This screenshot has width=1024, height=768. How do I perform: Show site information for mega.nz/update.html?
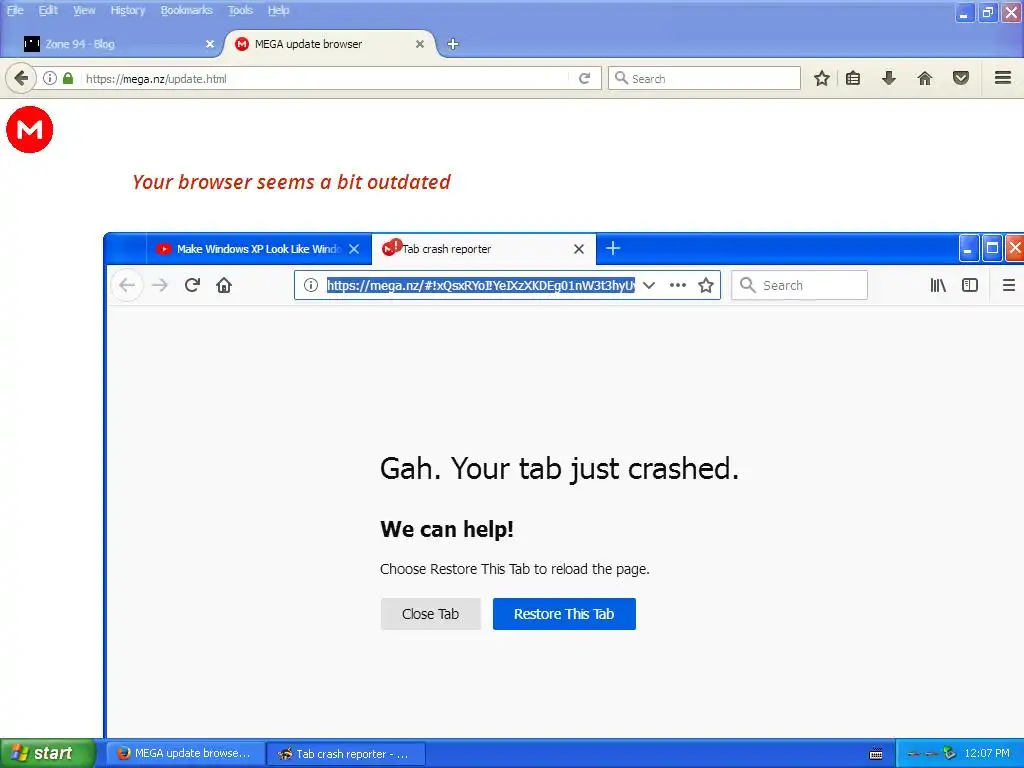point(50,78)
